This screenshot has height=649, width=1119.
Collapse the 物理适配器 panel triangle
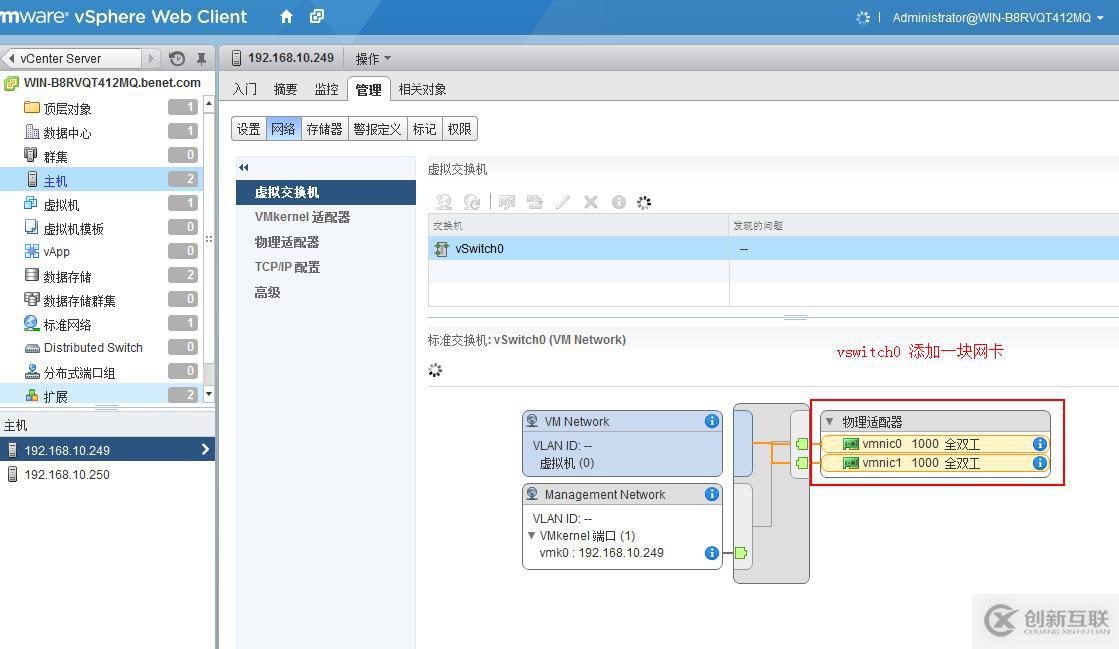pyautogui.click(x=829, y=421)
